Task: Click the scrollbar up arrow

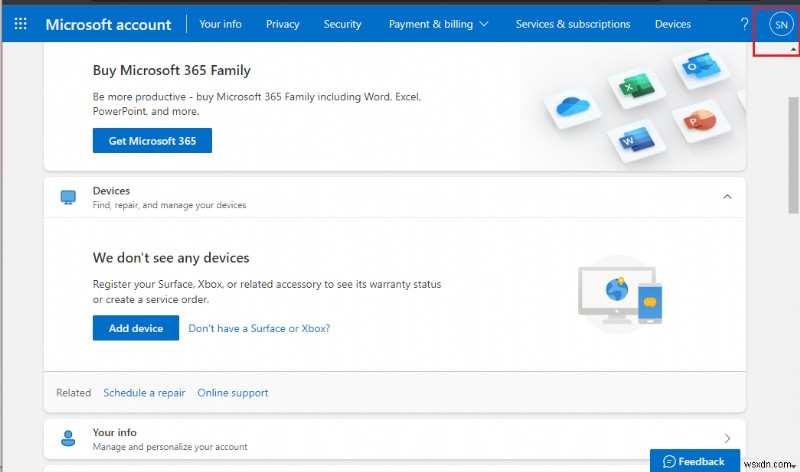Action: 793,49
